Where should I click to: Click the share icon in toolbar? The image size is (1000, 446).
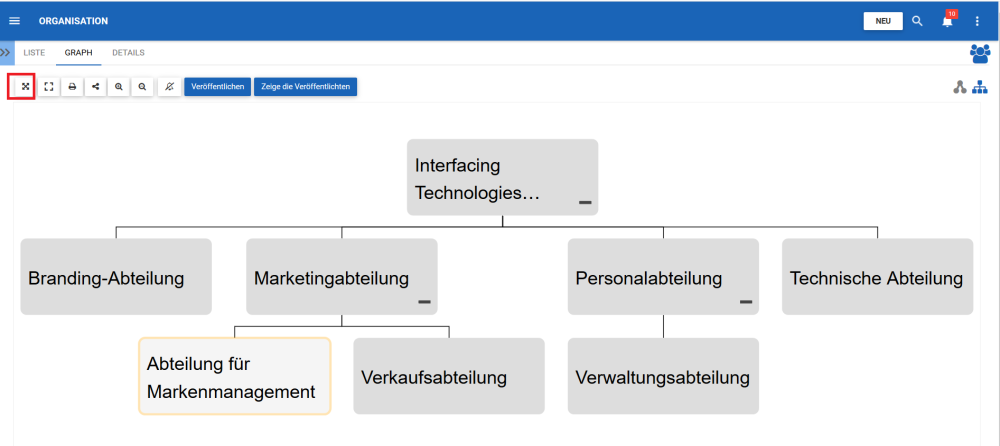[x=96, y=87]
